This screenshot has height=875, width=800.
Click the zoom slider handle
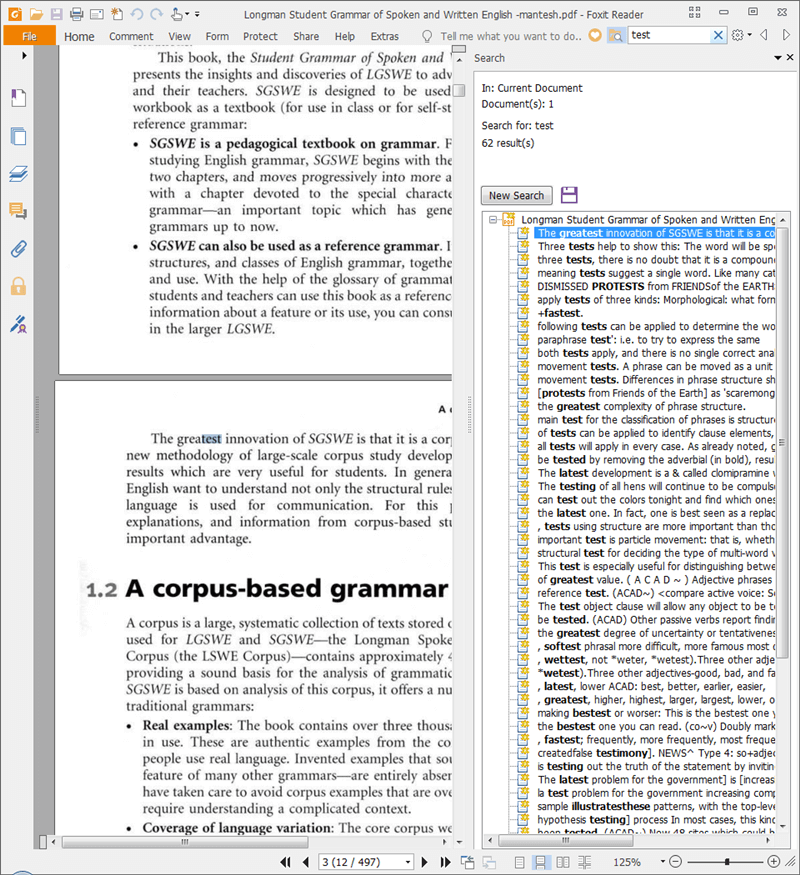pos(728,862)
